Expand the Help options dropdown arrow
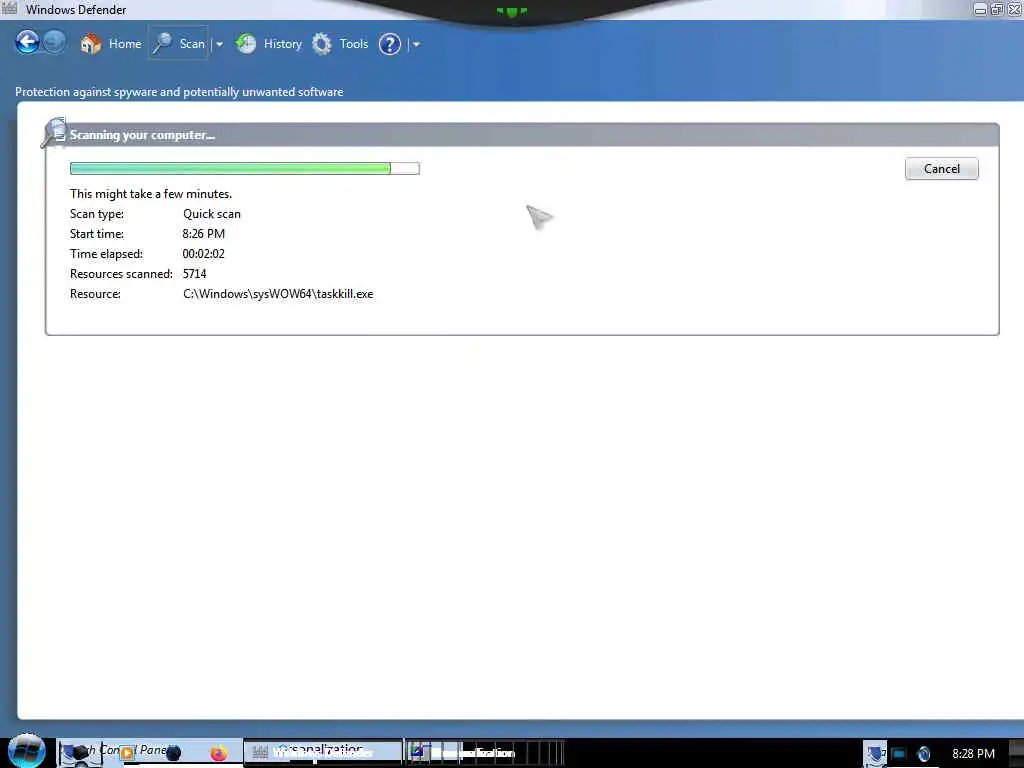1024x768 pixels. [x=416, y=44]
